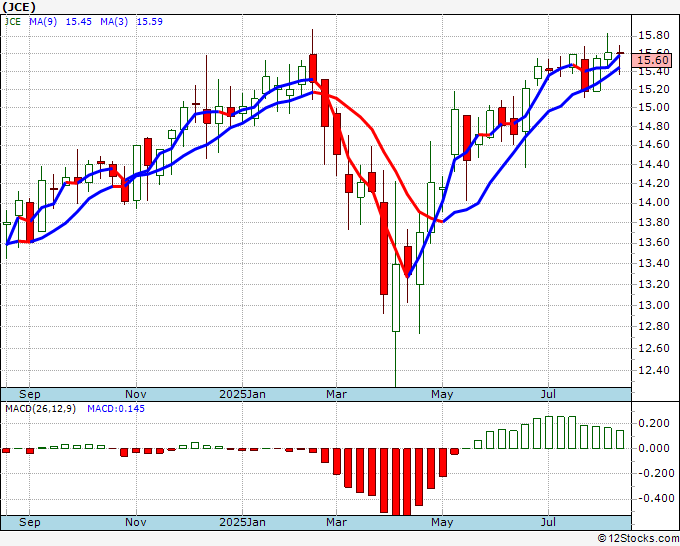Screen dimensions: 680x546
Task: Click the 14.80 price axis label
Action: tap(654, 127)
